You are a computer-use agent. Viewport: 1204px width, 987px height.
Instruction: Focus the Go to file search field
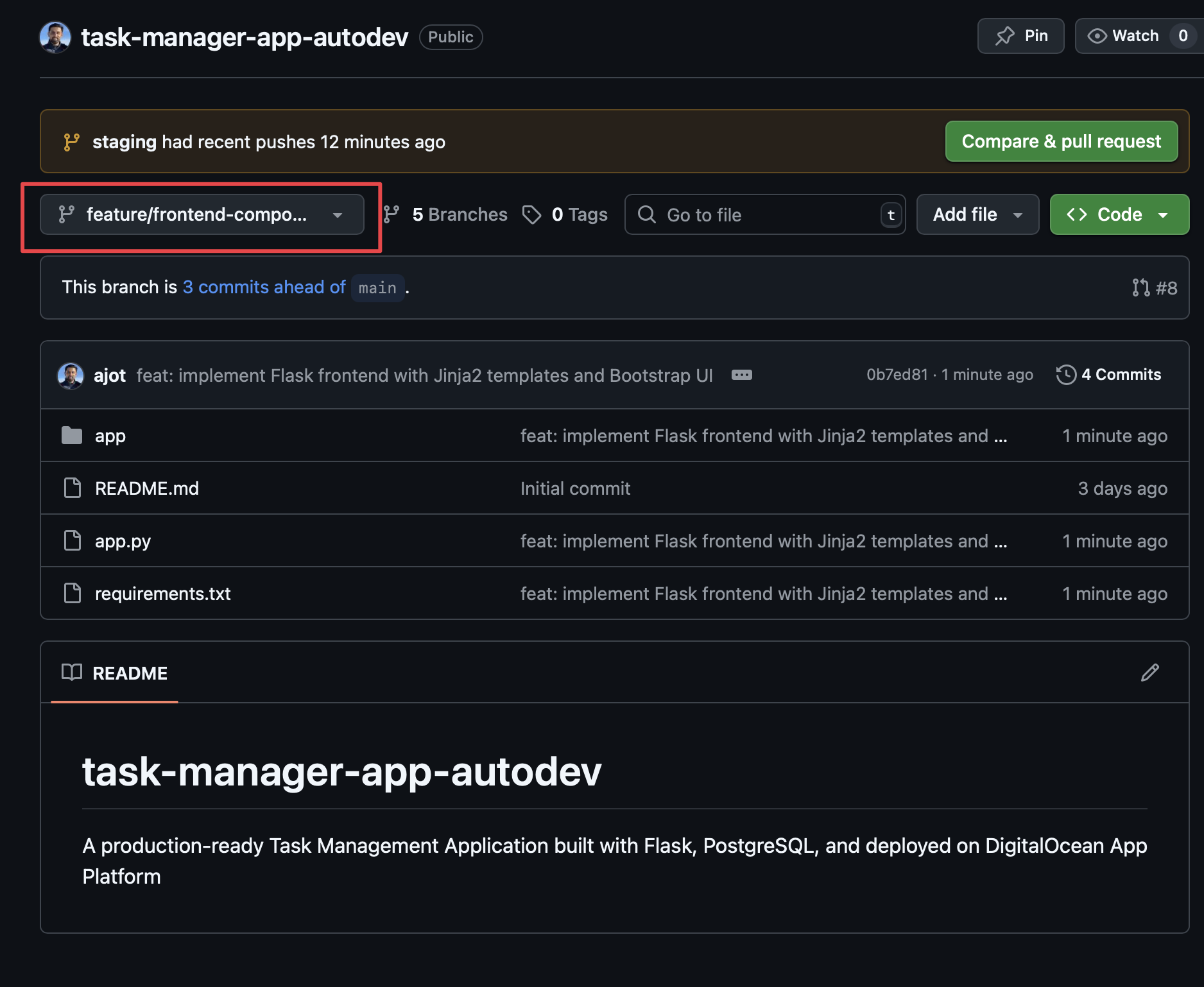point(765,214)
